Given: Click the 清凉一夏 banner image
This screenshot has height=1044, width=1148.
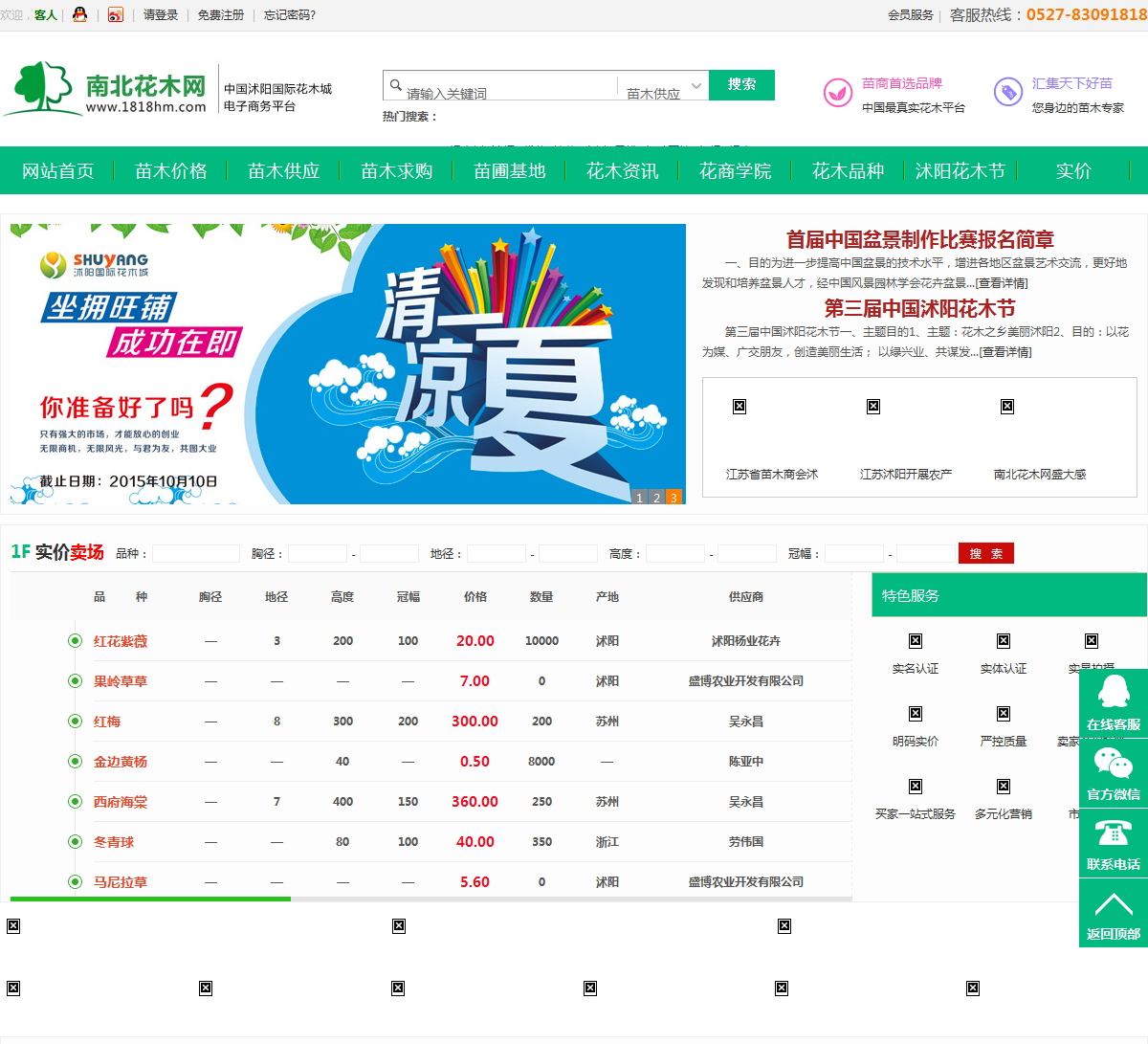Looking at the screenshot, I should coord(348,364).
